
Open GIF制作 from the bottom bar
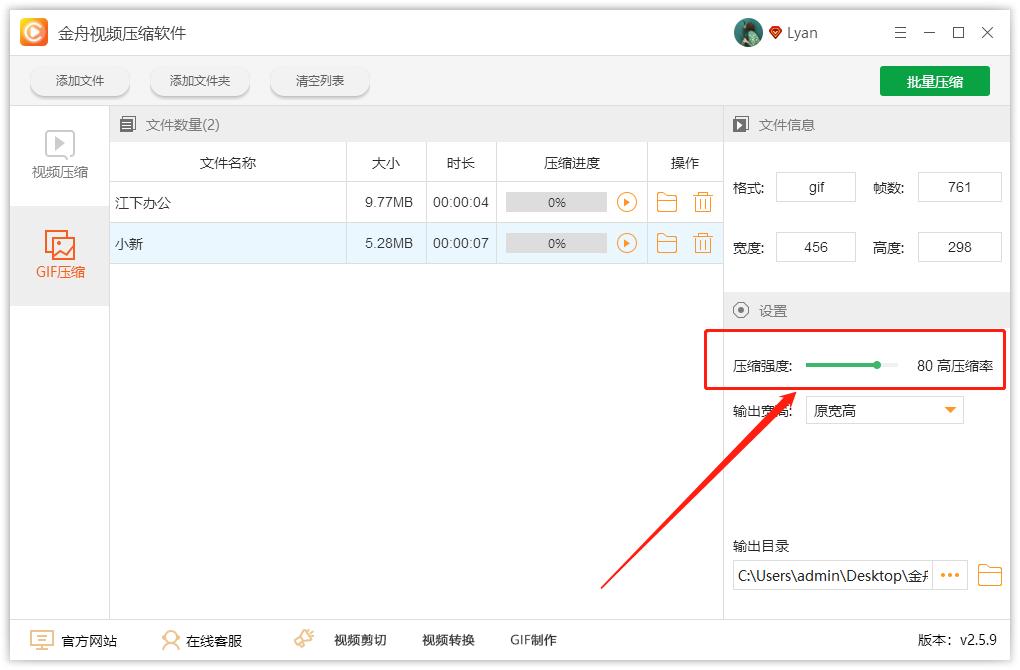(x=533, y=640)
